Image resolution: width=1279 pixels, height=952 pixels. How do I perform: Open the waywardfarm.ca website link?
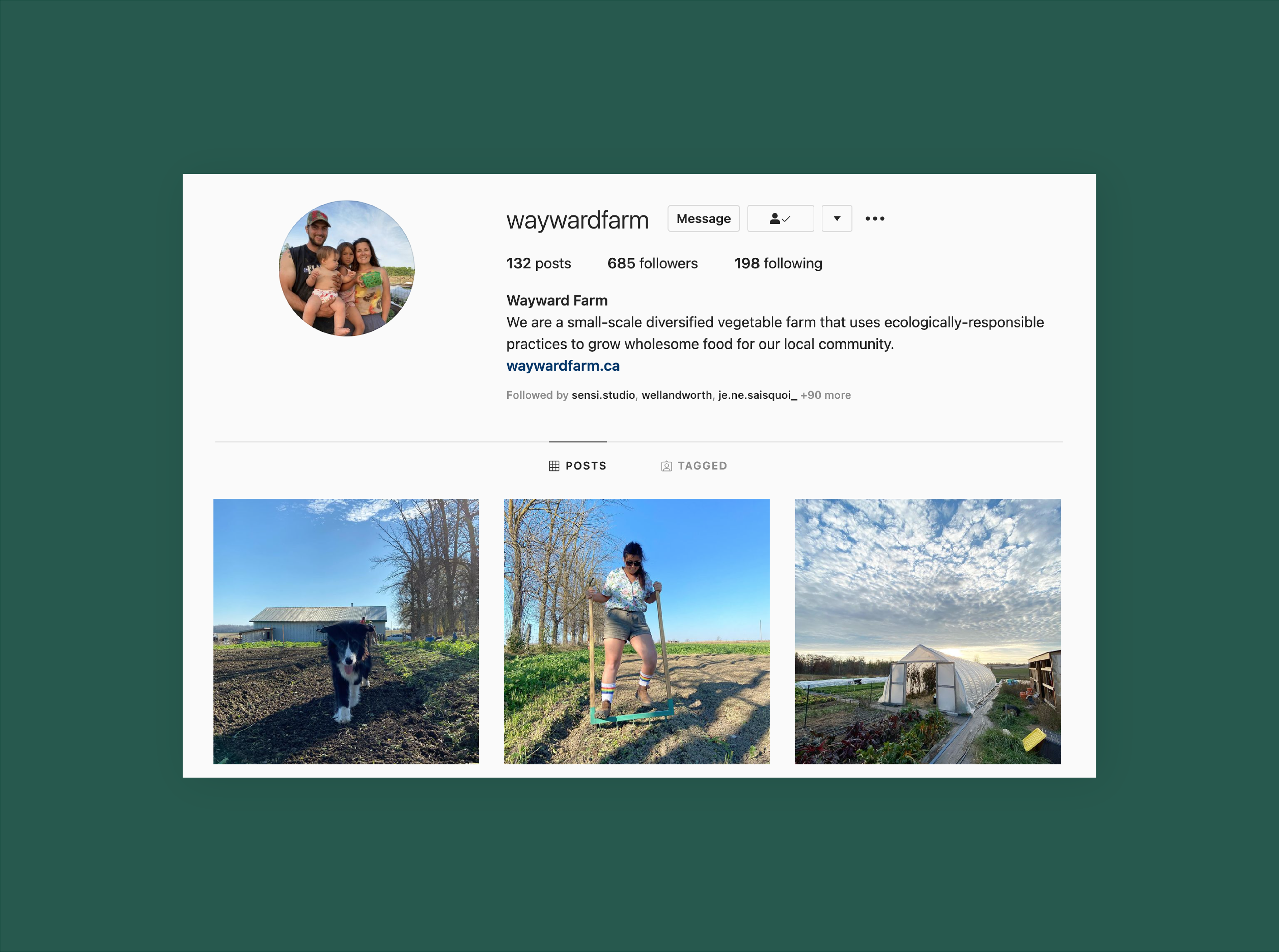coord(563,366)
